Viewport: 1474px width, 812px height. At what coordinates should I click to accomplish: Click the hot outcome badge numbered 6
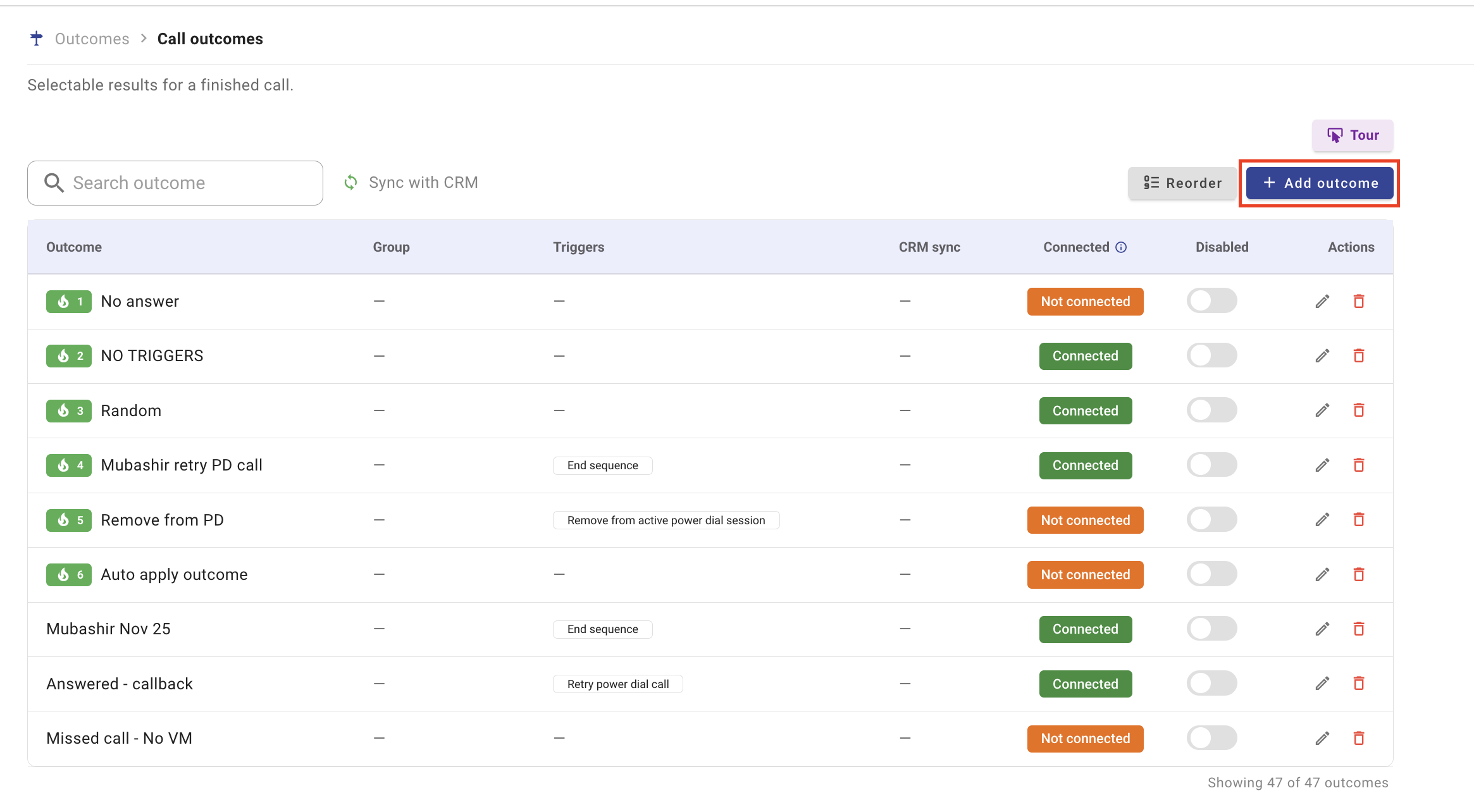69,575
